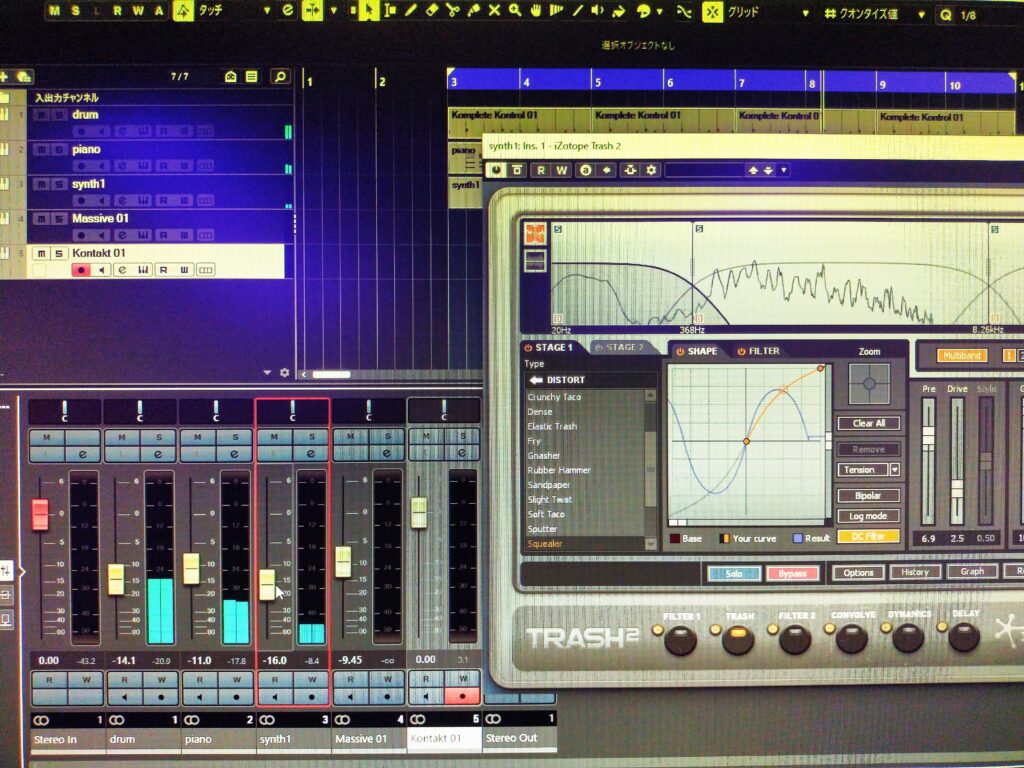The height and width of the screenshot is (768, 1024).
Task: Click the orange spectrum view icon in Trash 2
Action: pyautogui.click(x=535, y=234)
